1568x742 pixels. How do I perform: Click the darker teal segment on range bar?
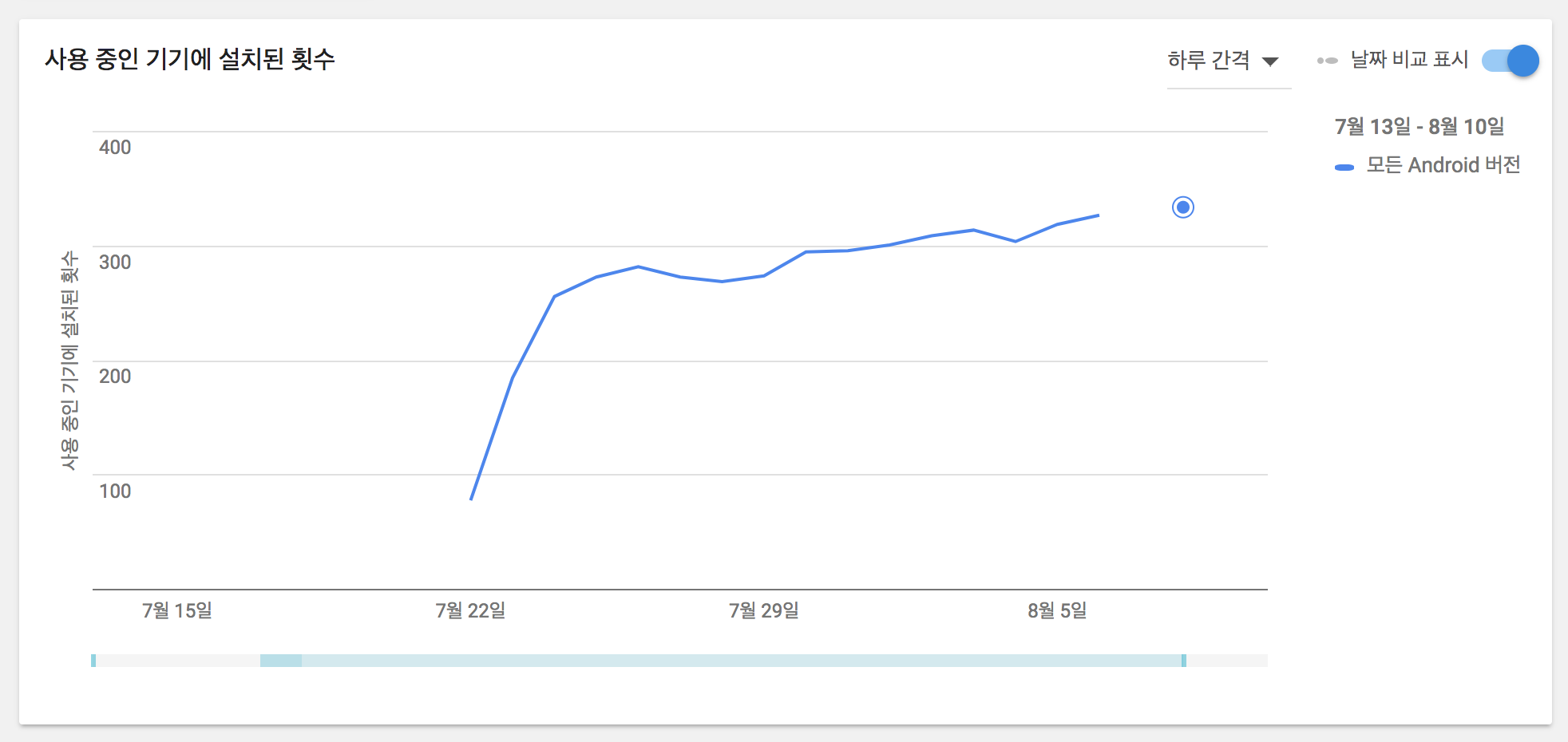(280, 661)
